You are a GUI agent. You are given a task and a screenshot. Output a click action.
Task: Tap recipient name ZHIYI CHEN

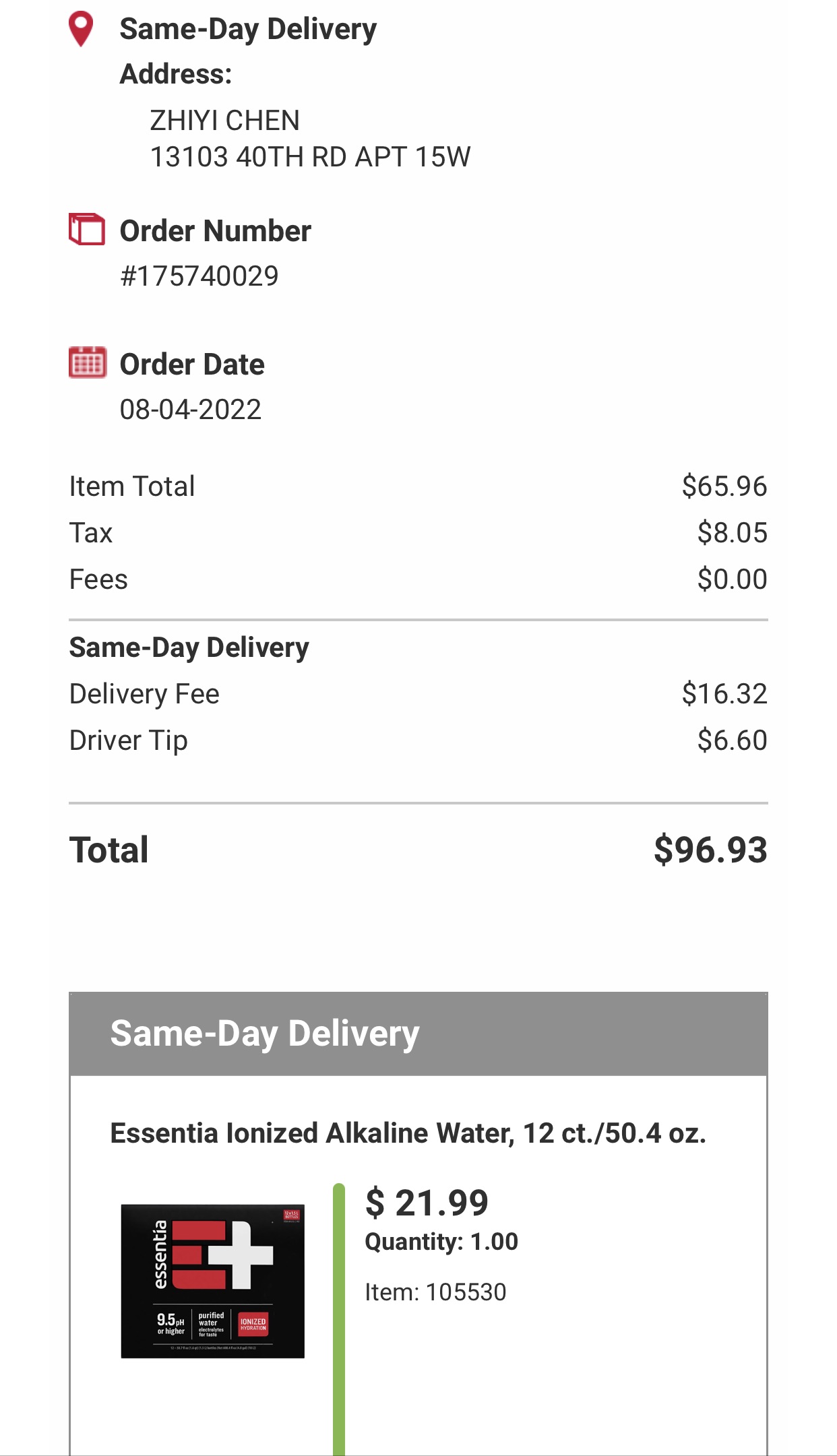pyautogui.click(x=224, y=121)
